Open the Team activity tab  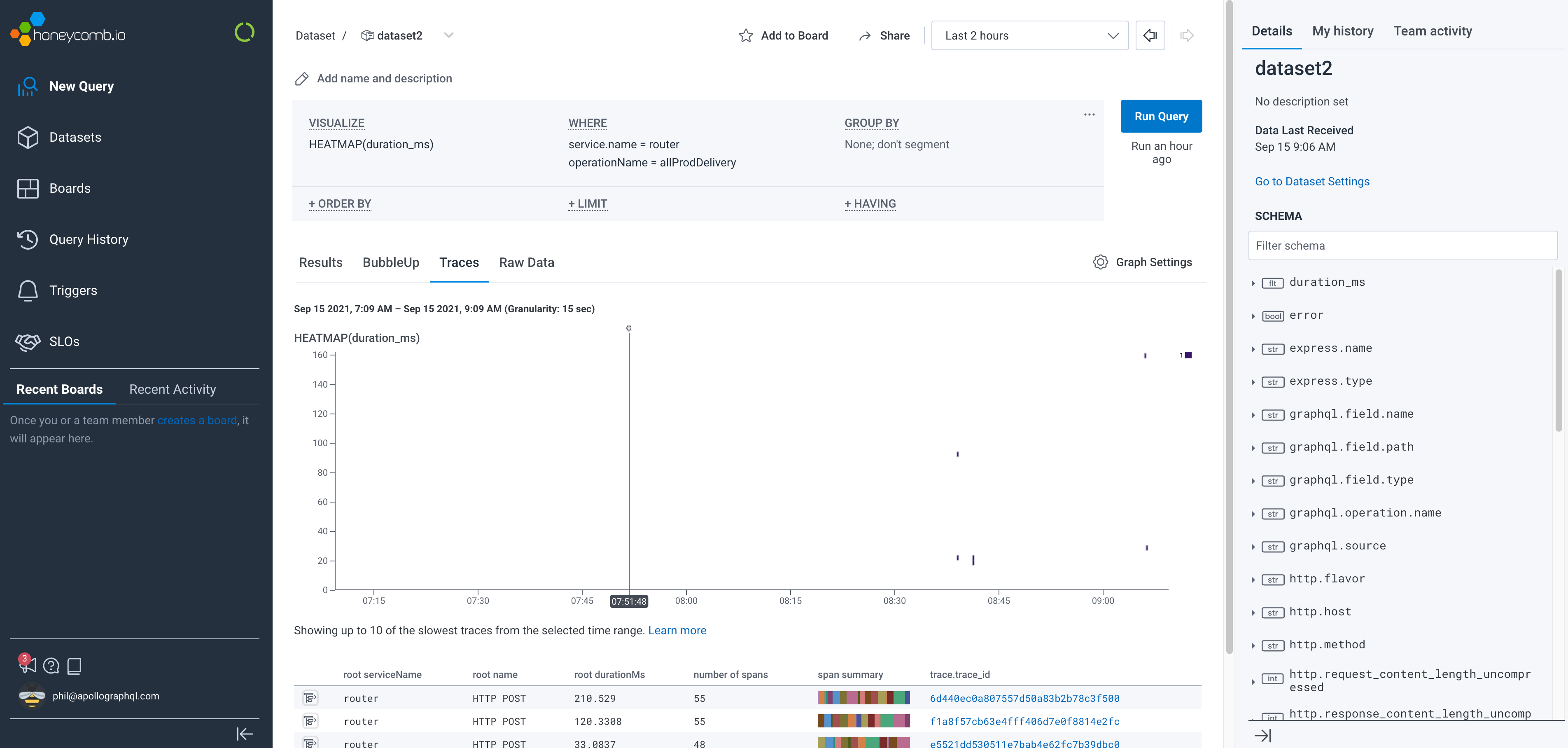[1432, 31]
